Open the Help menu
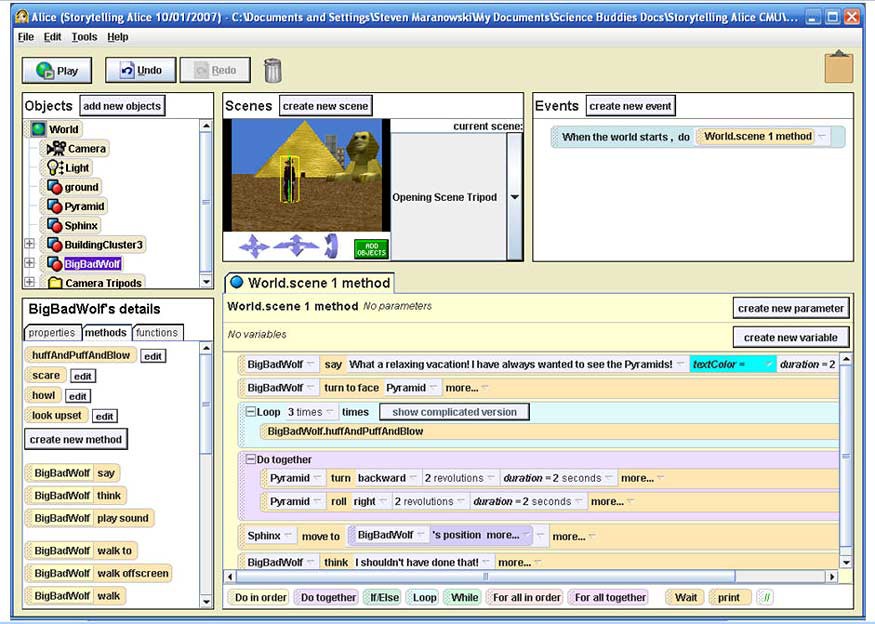The height and width of the screenshot is (624, 875). (x=118, y=37)
